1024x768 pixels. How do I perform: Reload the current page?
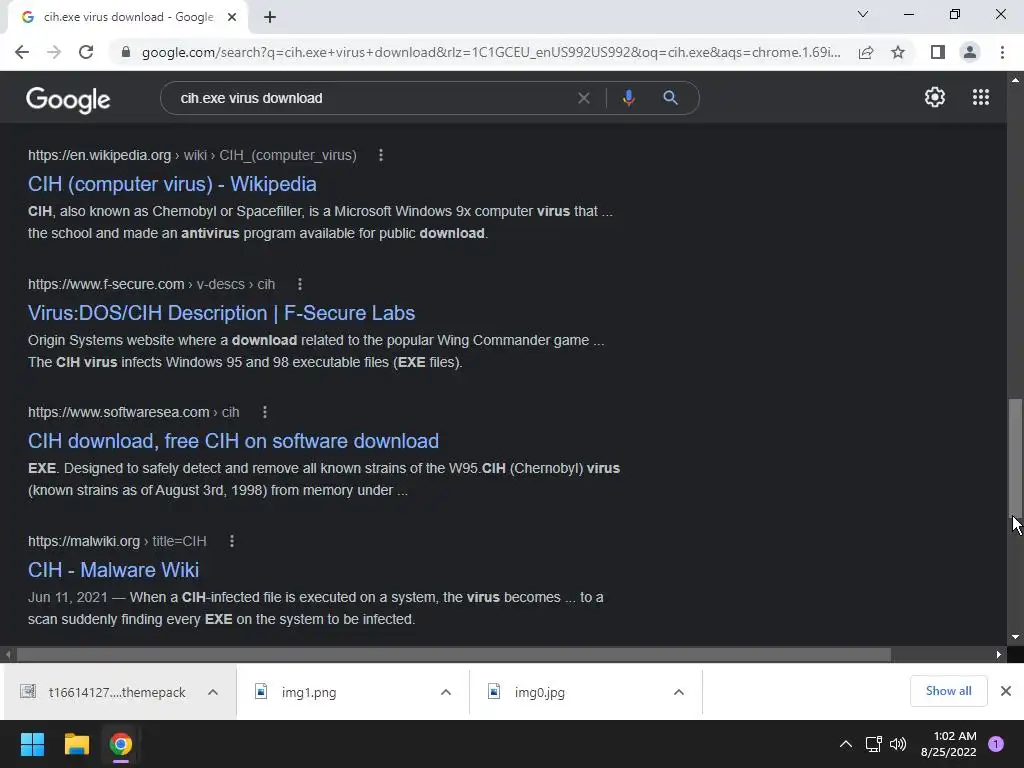click(86, 52)
